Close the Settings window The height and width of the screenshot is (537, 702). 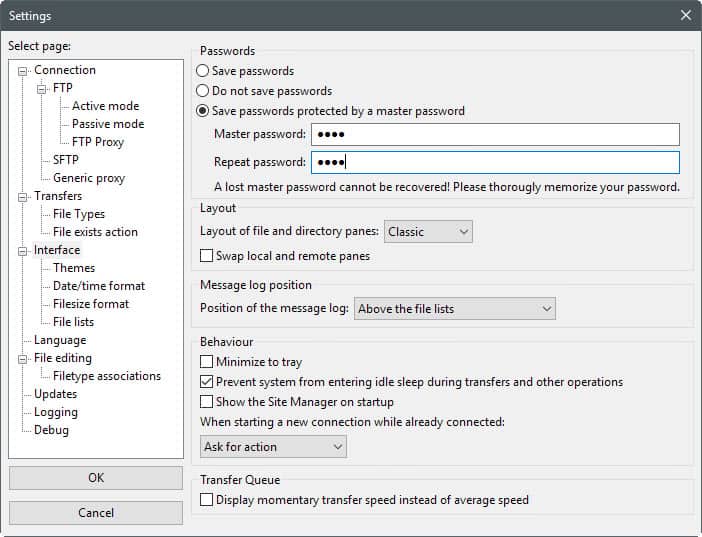coord(685,15)
